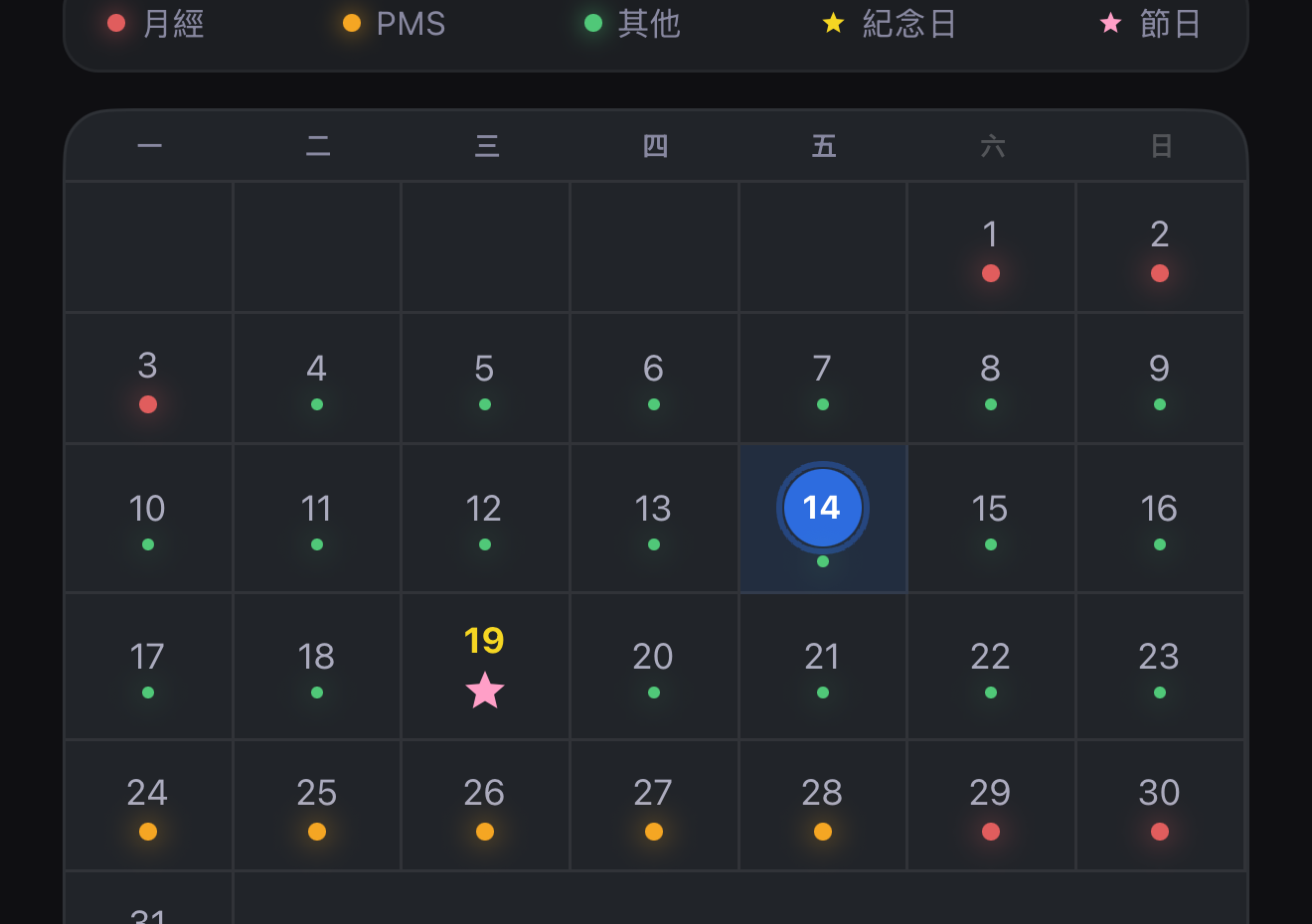
Task: Click the green dot beside 其他
Action: click(x=593, y=23)
